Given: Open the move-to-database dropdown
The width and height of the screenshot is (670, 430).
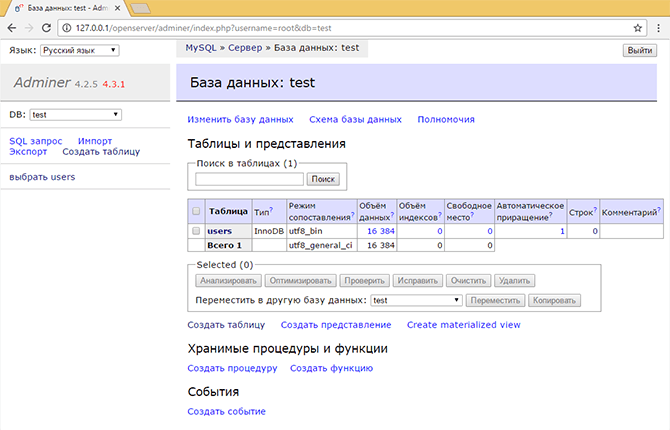Looking at the screenshot, I should pyautogui.click(x=415, y=300).
